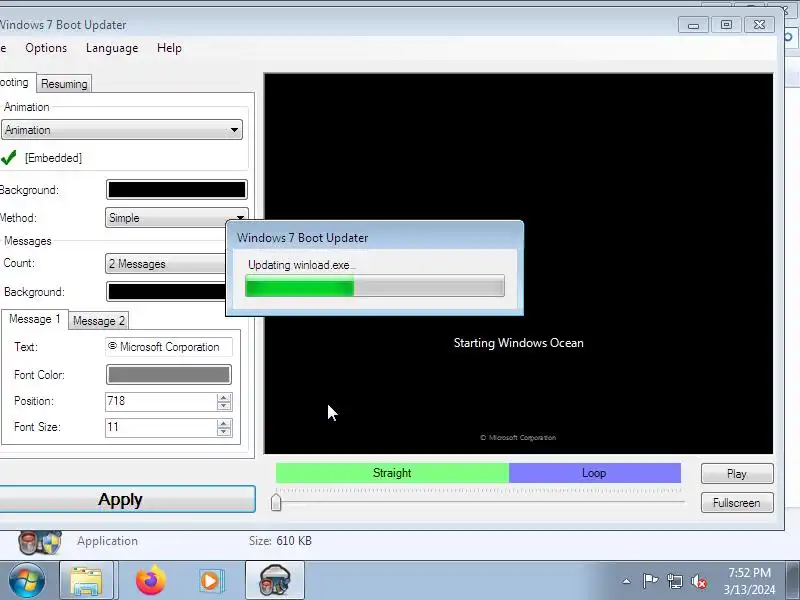Viewport: 800px width, 600px height.
Task: Open the Help menu
Action: 169,48
